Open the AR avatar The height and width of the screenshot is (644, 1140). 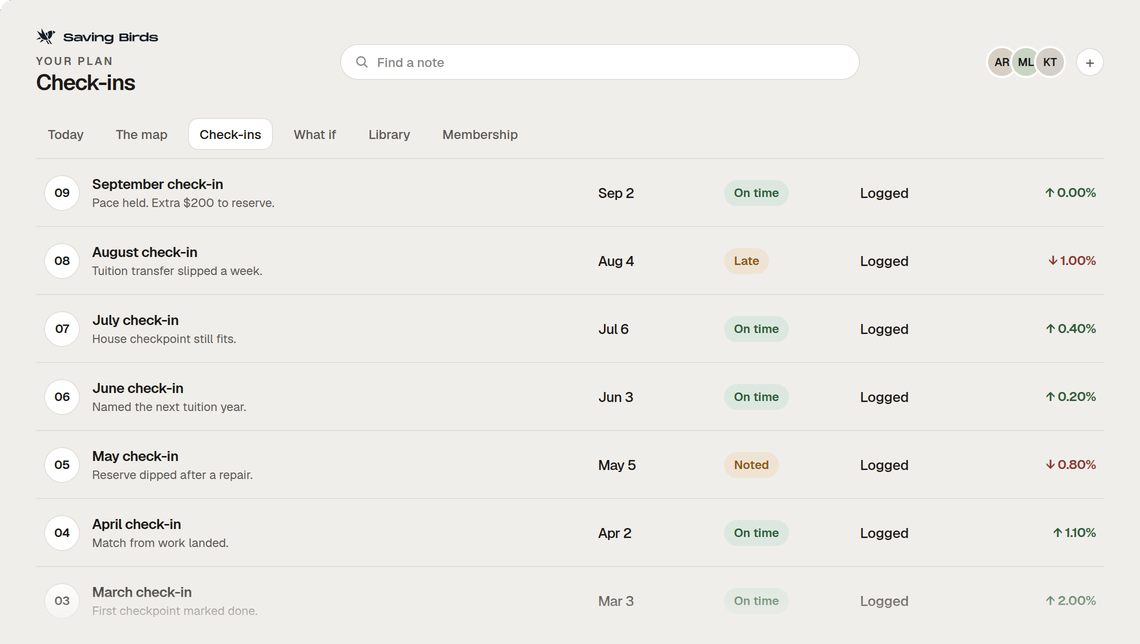click(1001, 63)
